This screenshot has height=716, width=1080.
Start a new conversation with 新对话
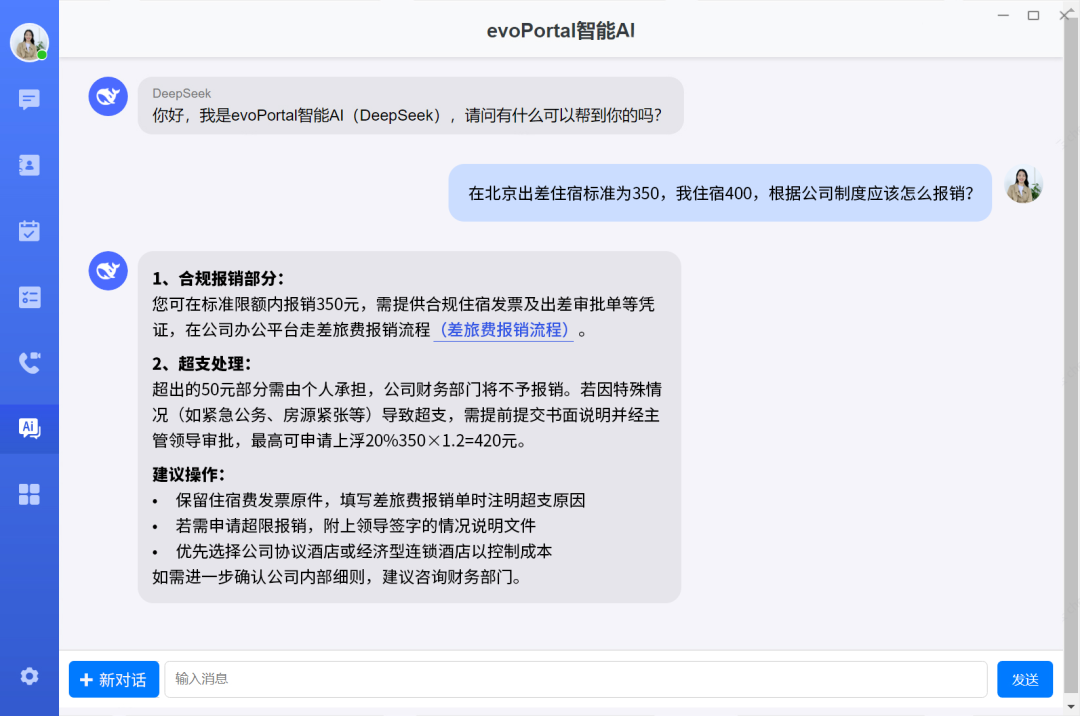(x=113, y=679)
